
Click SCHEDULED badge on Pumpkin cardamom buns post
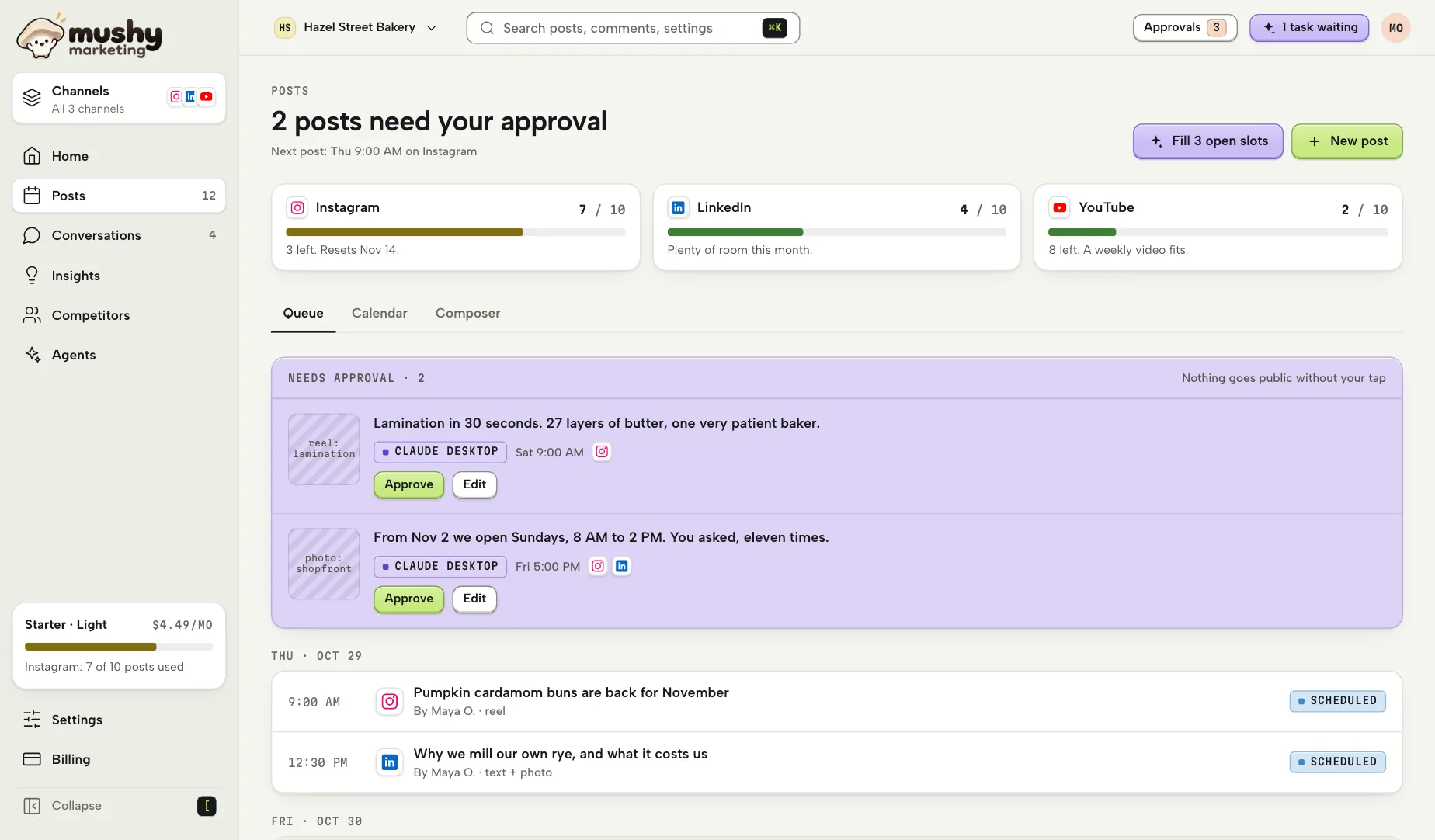1337,701
